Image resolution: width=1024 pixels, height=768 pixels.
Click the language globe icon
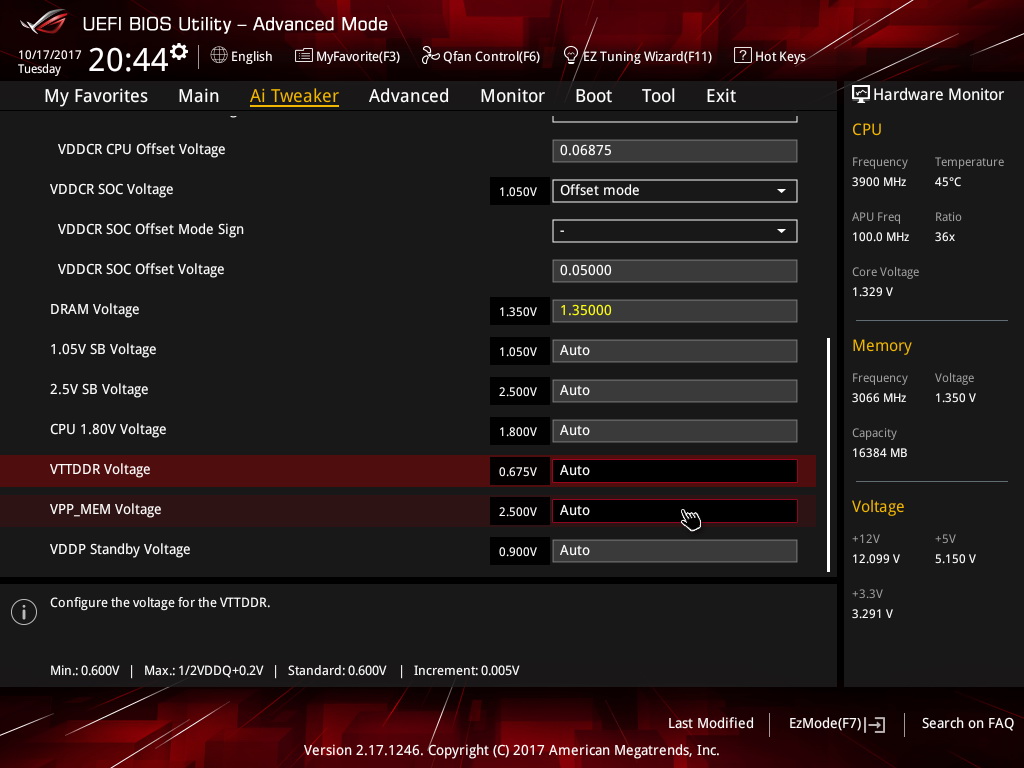click(219, 56)
